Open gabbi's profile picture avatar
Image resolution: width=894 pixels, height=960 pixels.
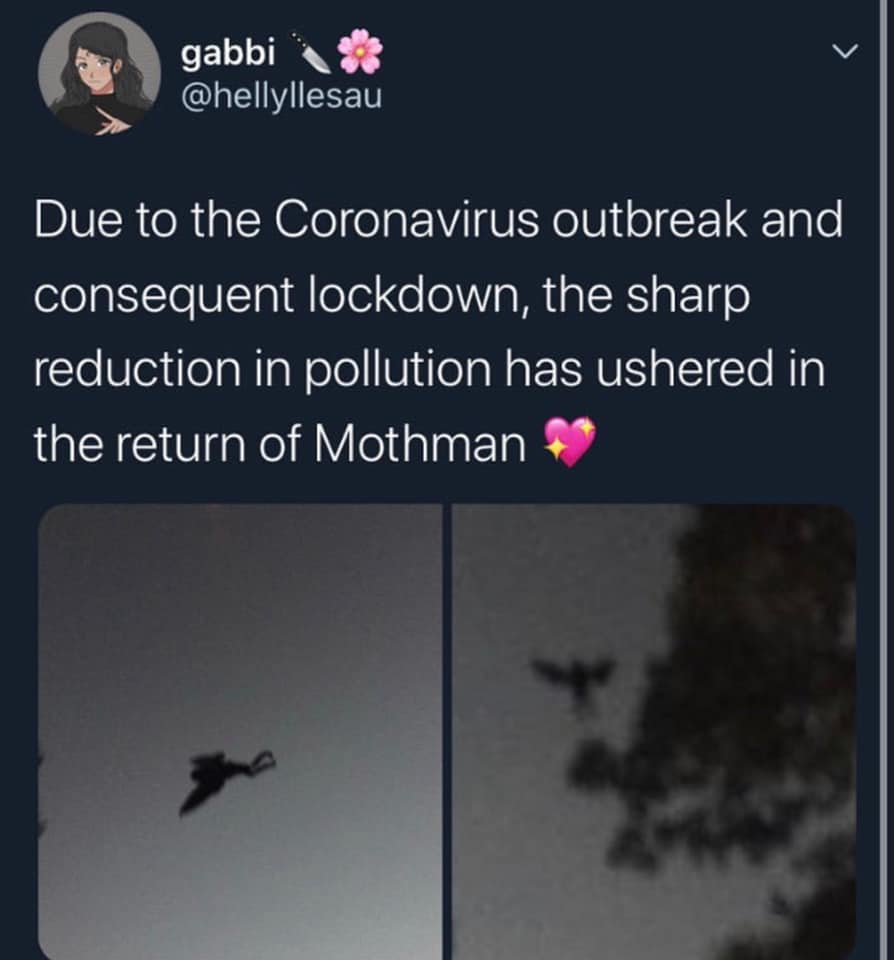[100, 73]
